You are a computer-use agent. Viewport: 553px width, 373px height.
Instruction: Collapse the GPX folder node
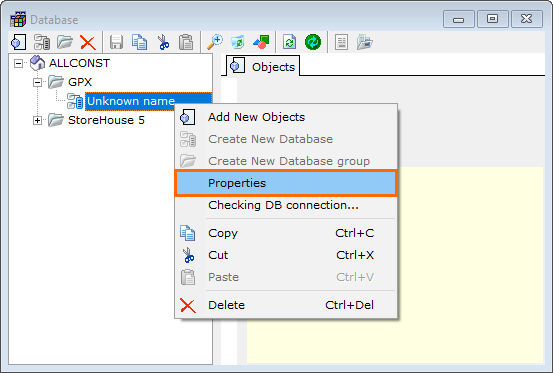point(37,82)
